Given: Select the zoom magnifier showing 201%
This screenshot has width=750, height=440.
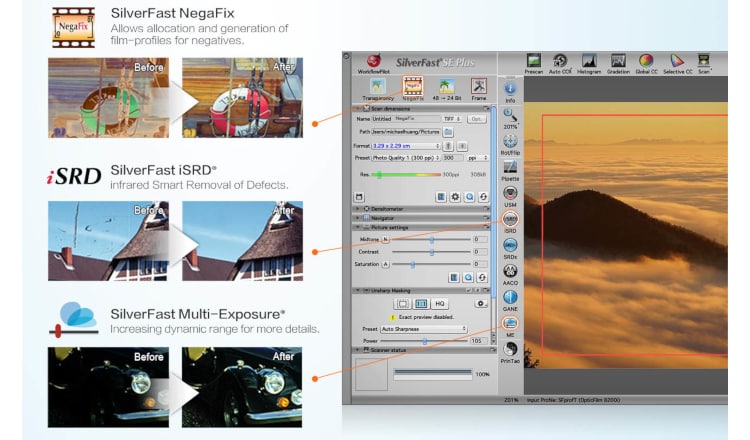Looking at the screenshot, I should (510, 115).
